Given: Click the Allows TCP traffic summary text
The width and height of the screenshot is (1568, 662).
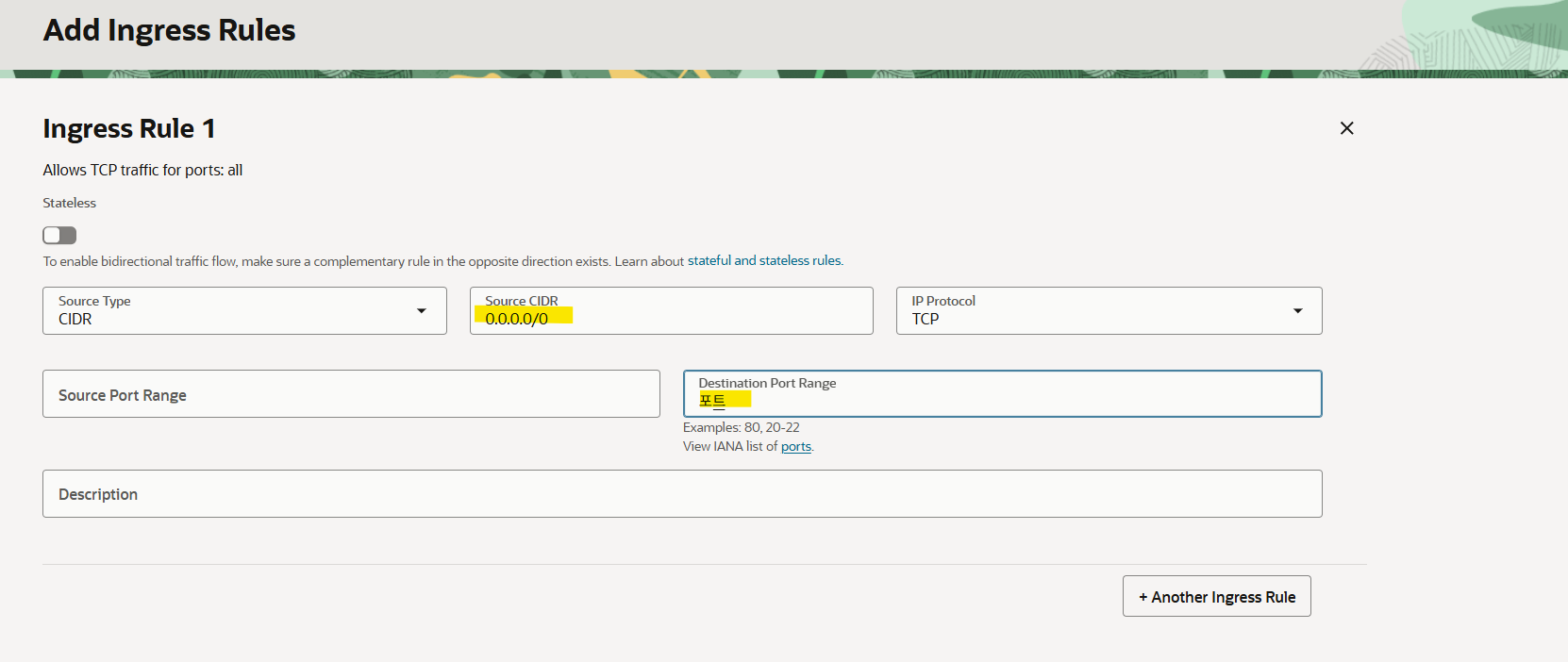Looking at the screenshot, I should pyautogui.click(x=142, y=171).
